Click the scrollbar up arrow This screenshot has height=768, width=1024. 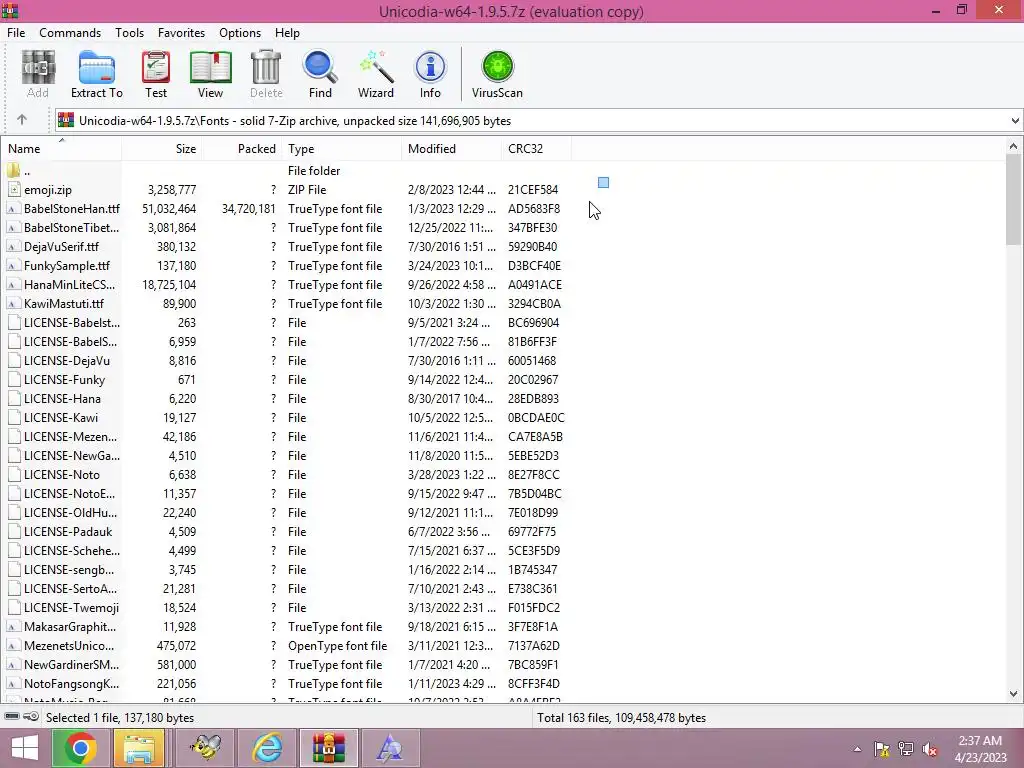(x=1014, y=146)
